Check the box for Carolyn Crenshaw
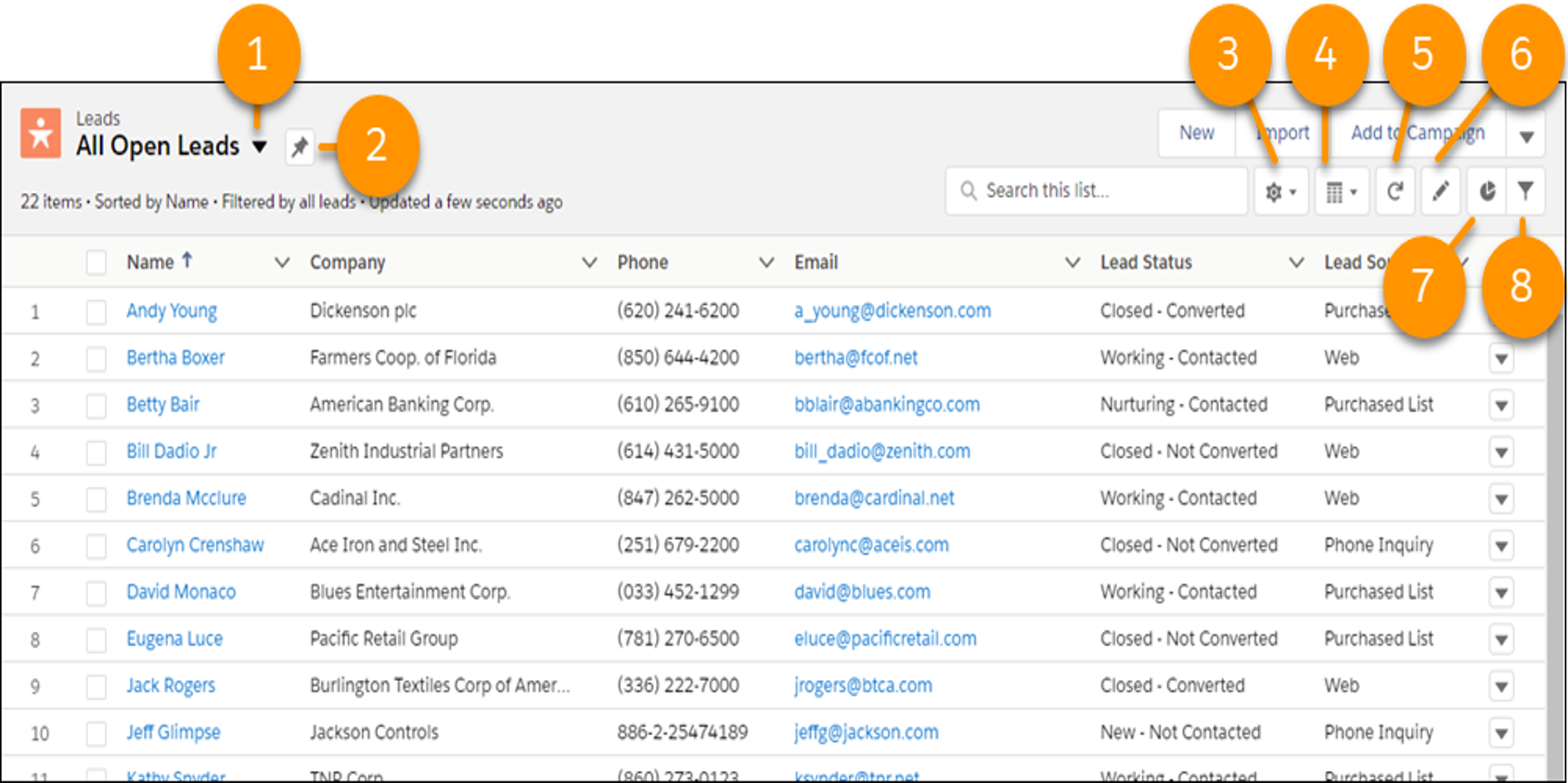Viewport: 1568px width, 783px height. tap(96, 546)
